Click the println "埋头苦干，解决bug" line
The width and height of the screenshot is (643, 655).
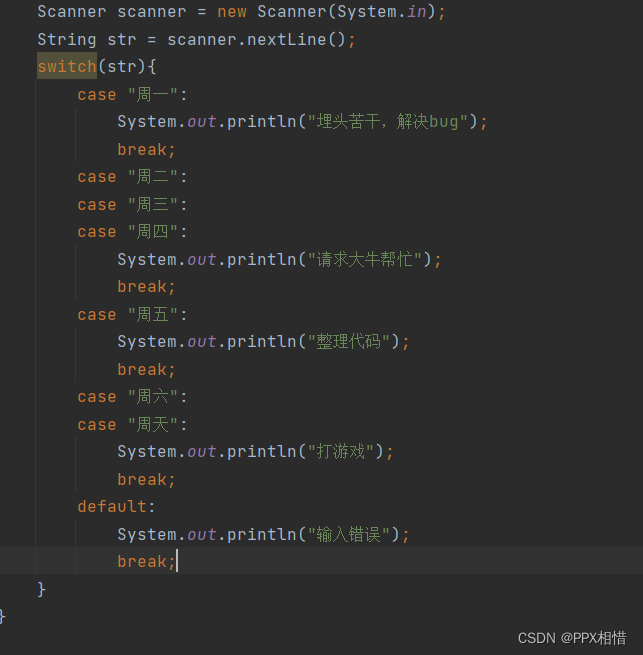coord(302,122)
